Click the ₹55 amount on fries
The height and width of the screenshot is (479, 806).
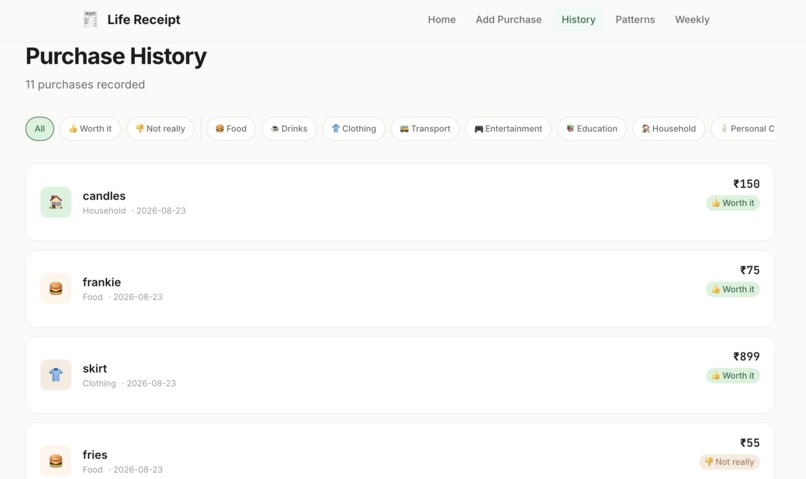(749, 443)
